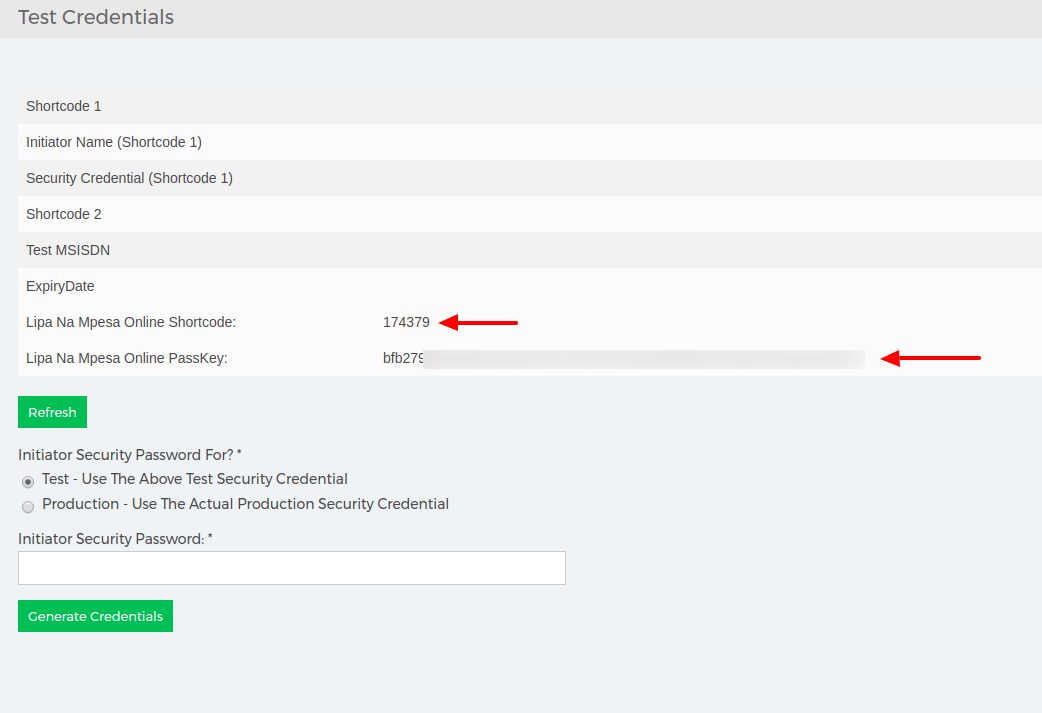The image size is (1042, 713).
Task: Click the Shortcode 1 row label
Action: click(x=64, y=106)
